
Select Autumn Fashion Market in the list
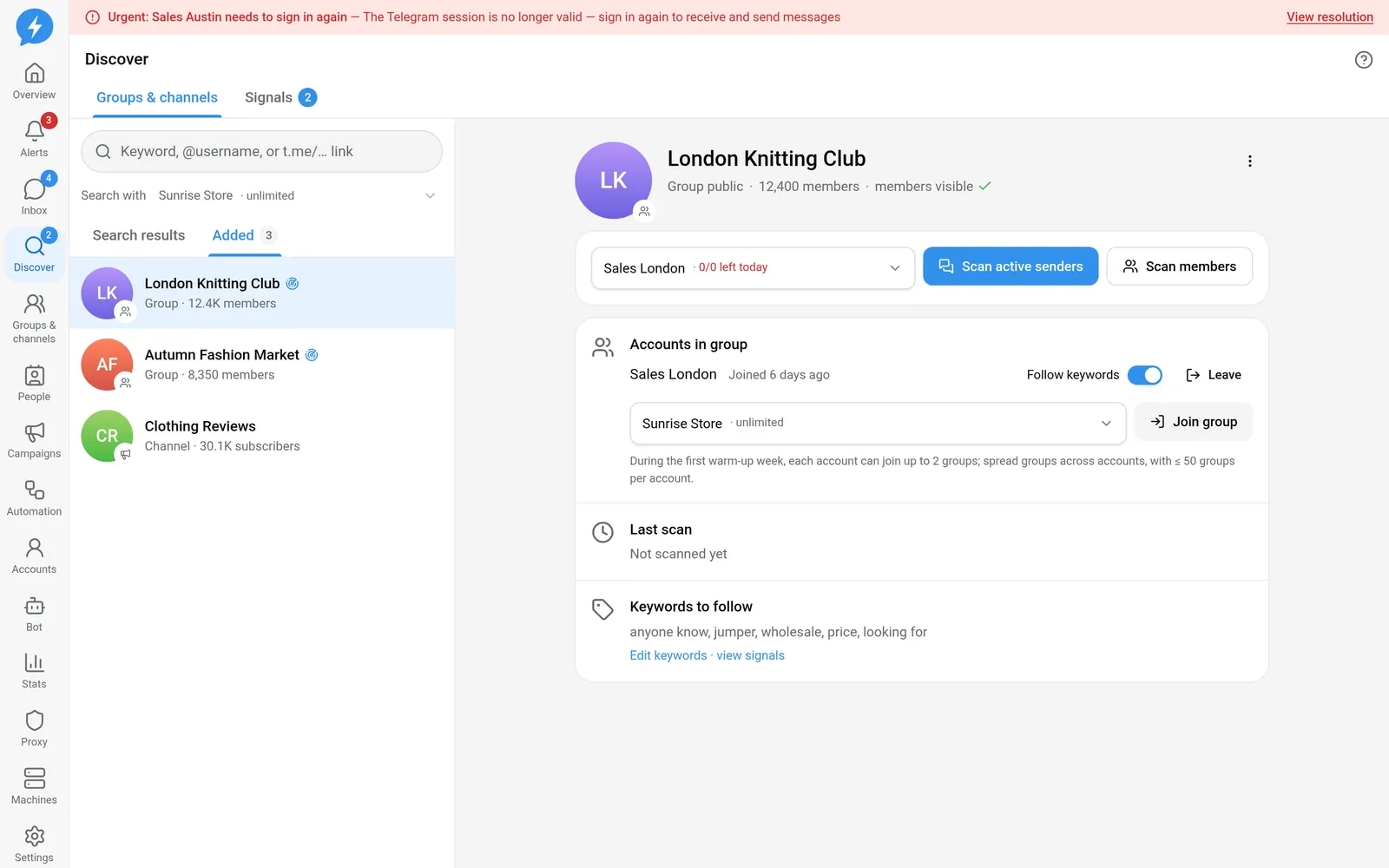[262, 365]
